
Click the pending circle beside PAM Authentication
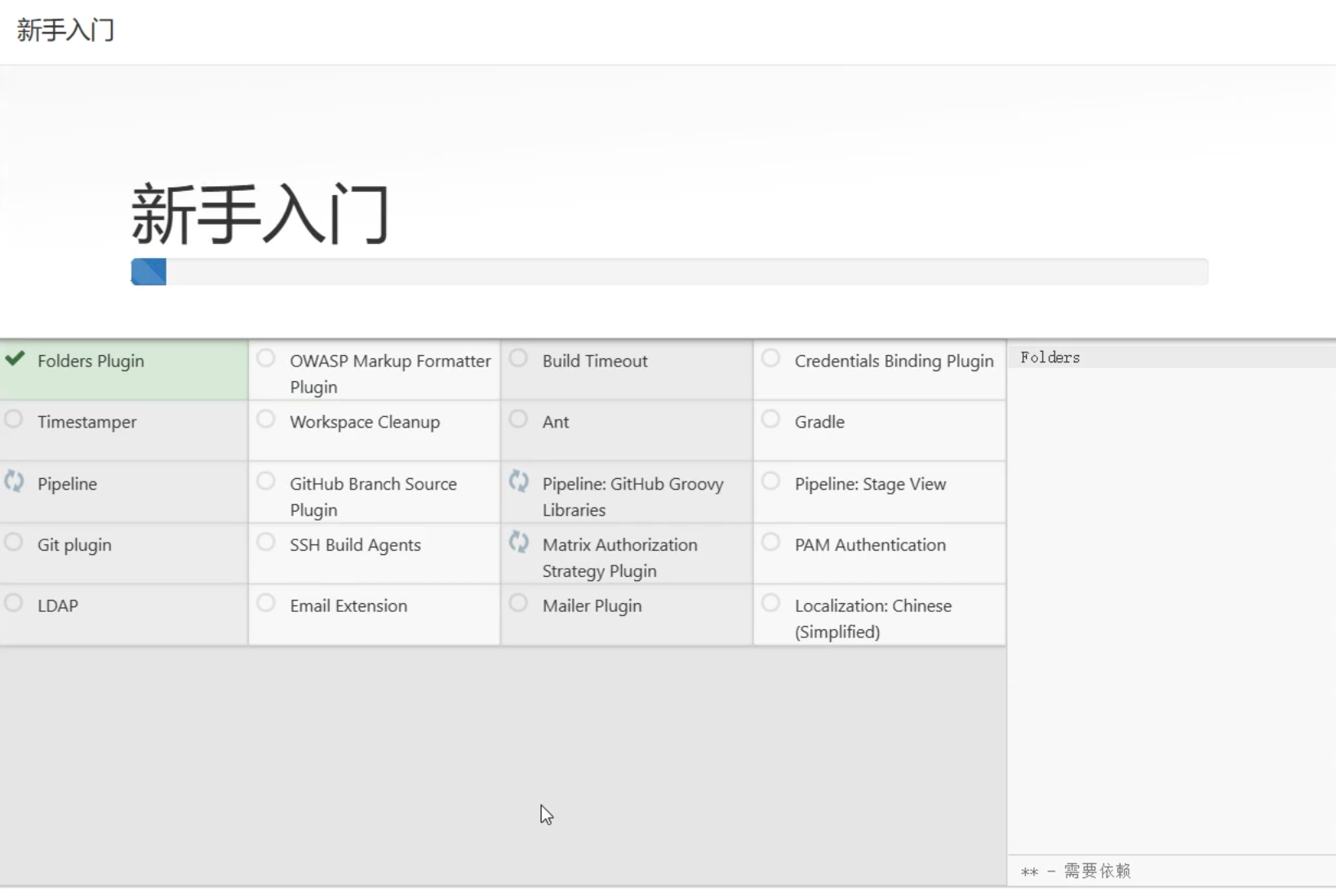click(771, 542)
